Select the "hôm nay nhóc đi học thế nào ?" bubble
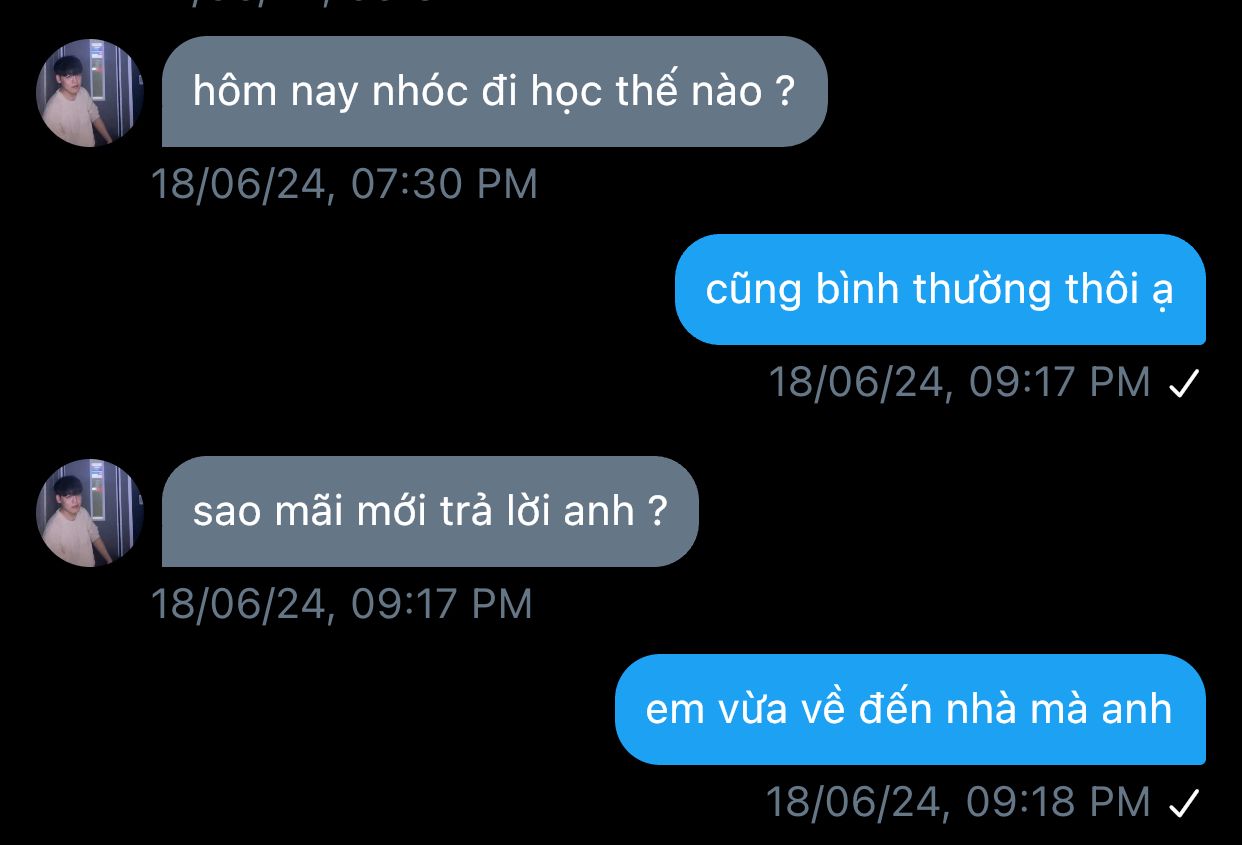Image resolution: width=1242 pixels, height=845 pixels. point(494,92)
